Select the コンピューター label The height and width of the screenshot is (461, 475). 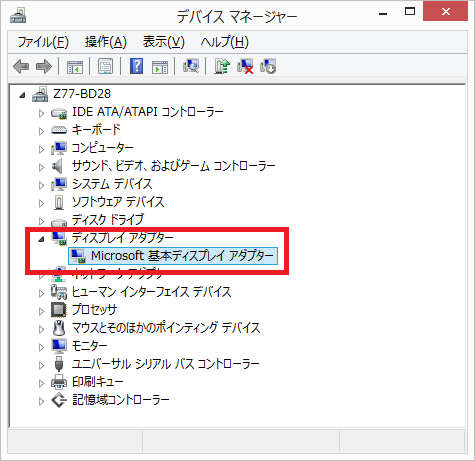(x=103, y=148)
